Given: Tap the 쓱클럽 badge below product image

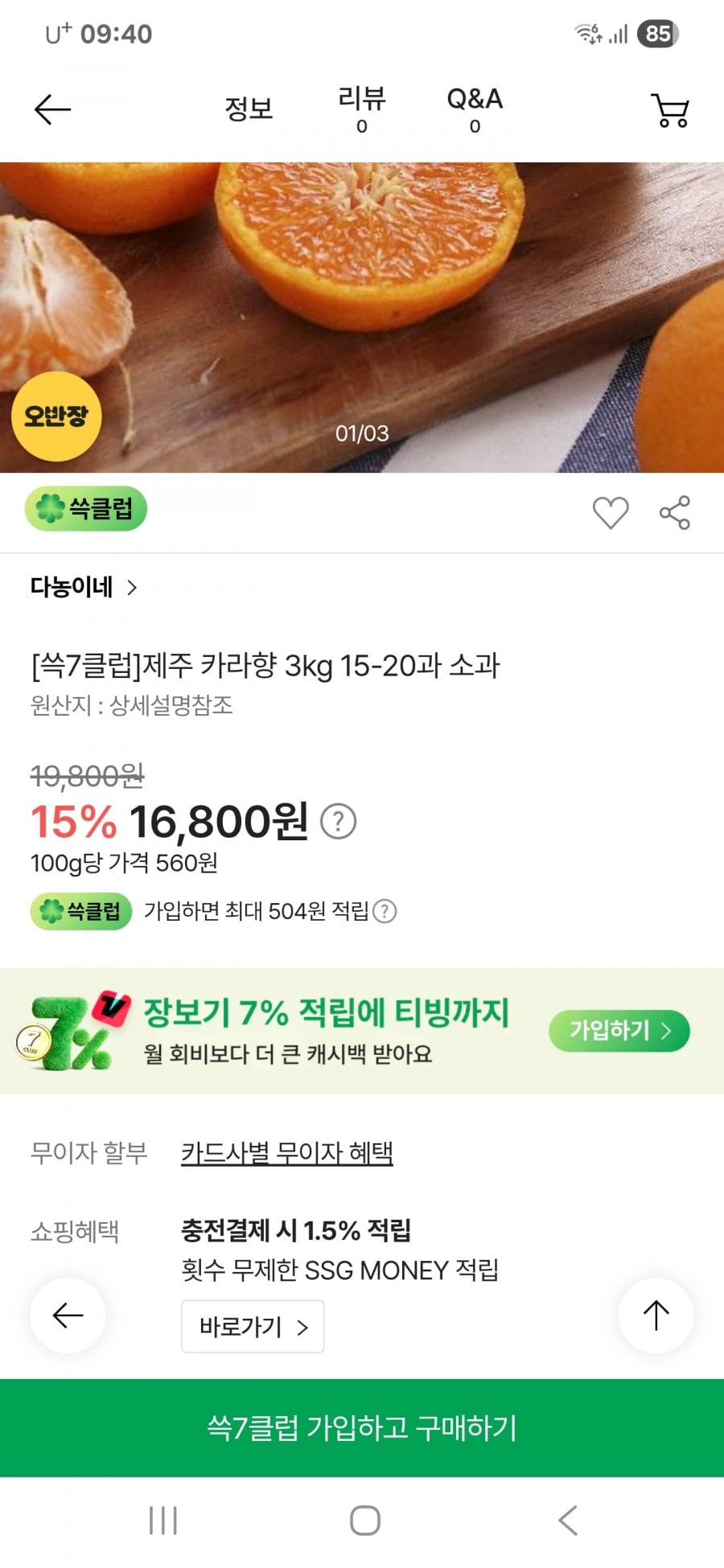Looking at the screenshot, I should coord(86,508).
